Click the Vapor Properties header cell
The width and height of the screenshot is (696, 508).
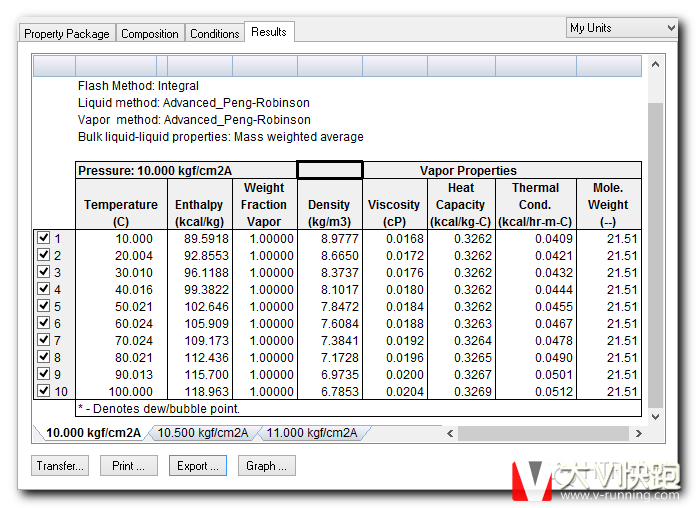click(502, 170)
